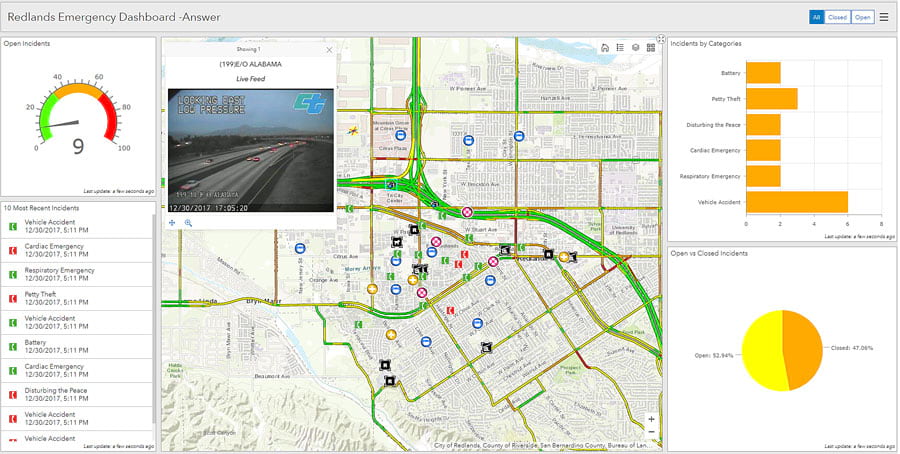Click the blue marker near New Jersey St
900x454 pixels.
[x=300, y=248]
